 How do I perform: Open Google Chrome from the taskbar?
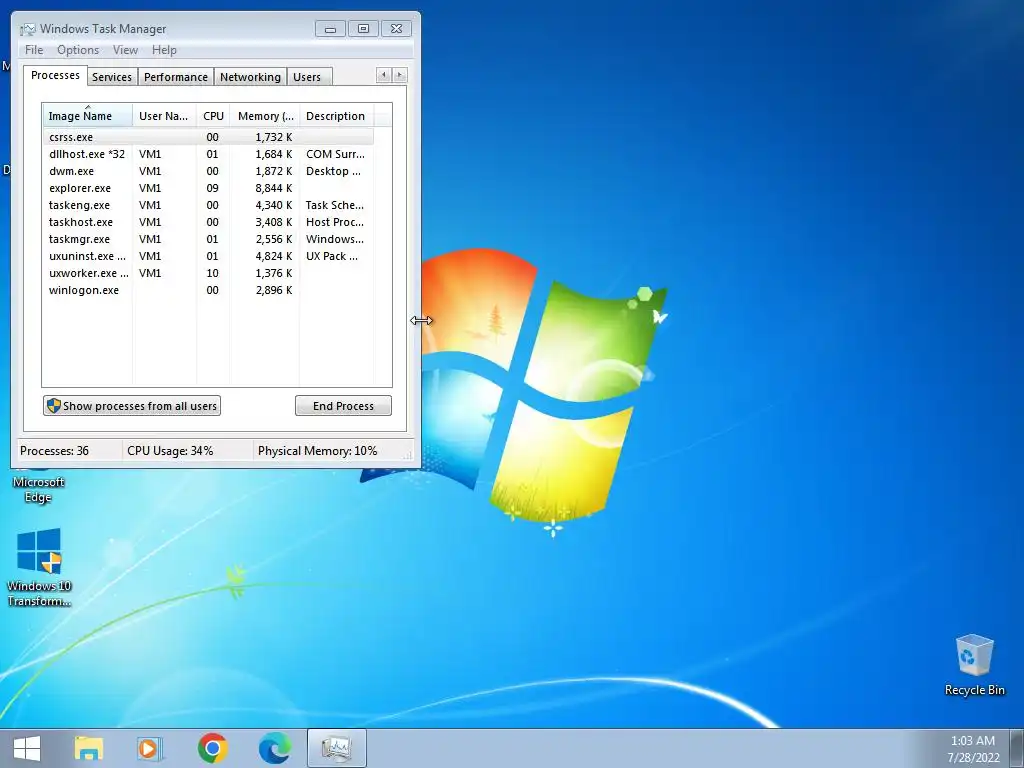213,748
